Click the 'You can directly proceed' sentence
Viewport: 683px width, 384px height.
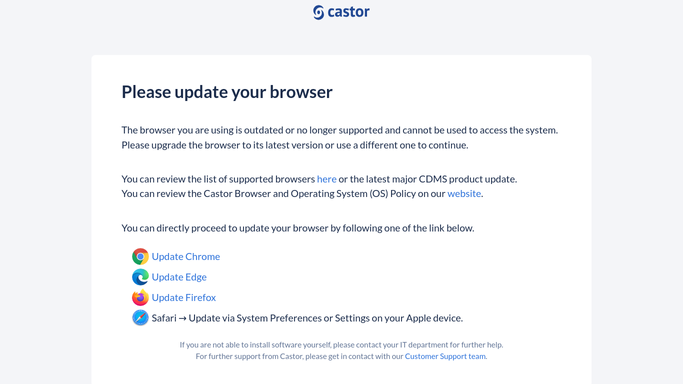(298, 228)
